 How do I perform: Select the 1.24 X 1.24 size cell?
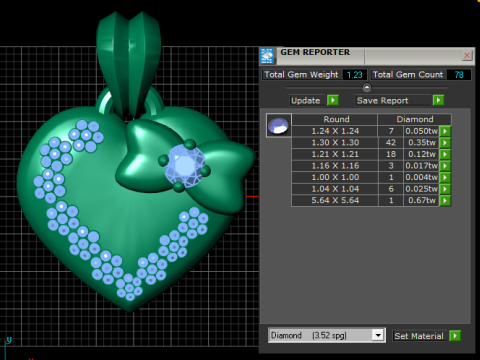pyautogui.click(x=335, y=131)
